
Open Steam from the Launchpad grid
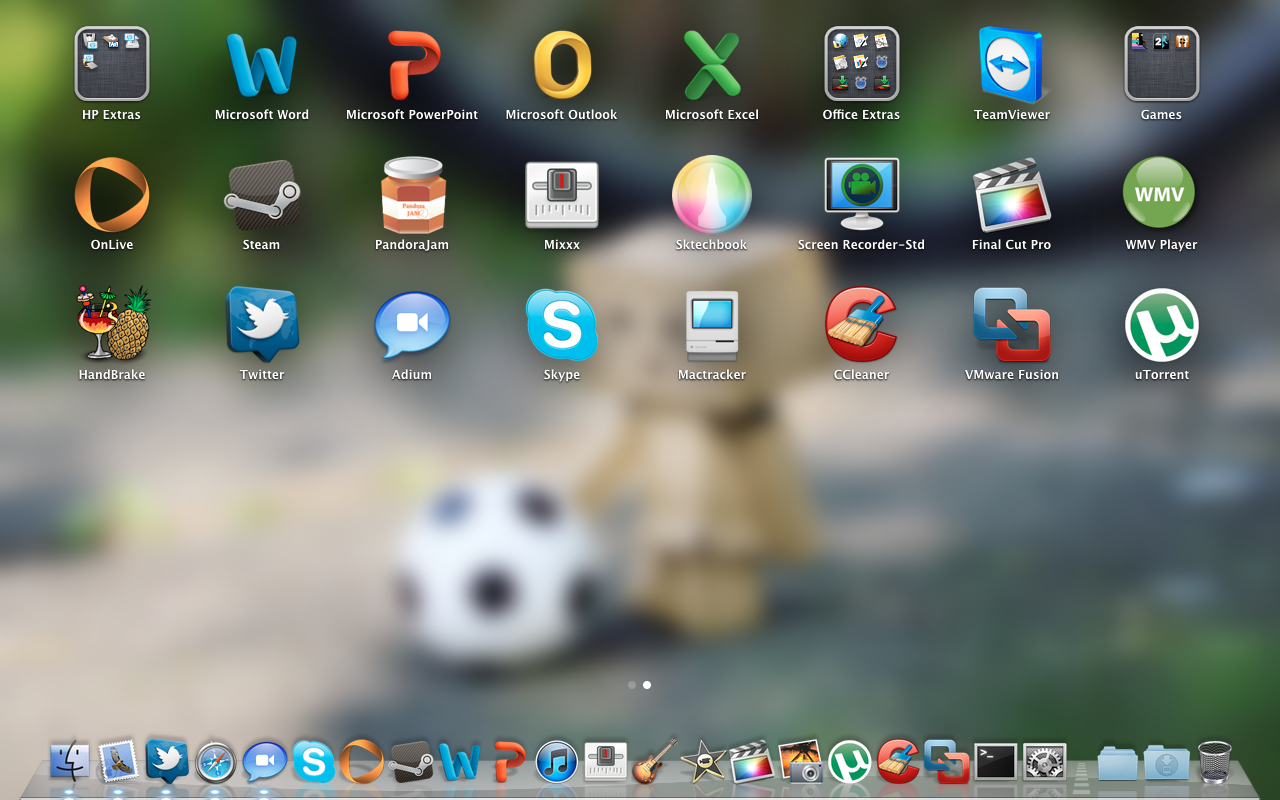(x=262, y=194)
